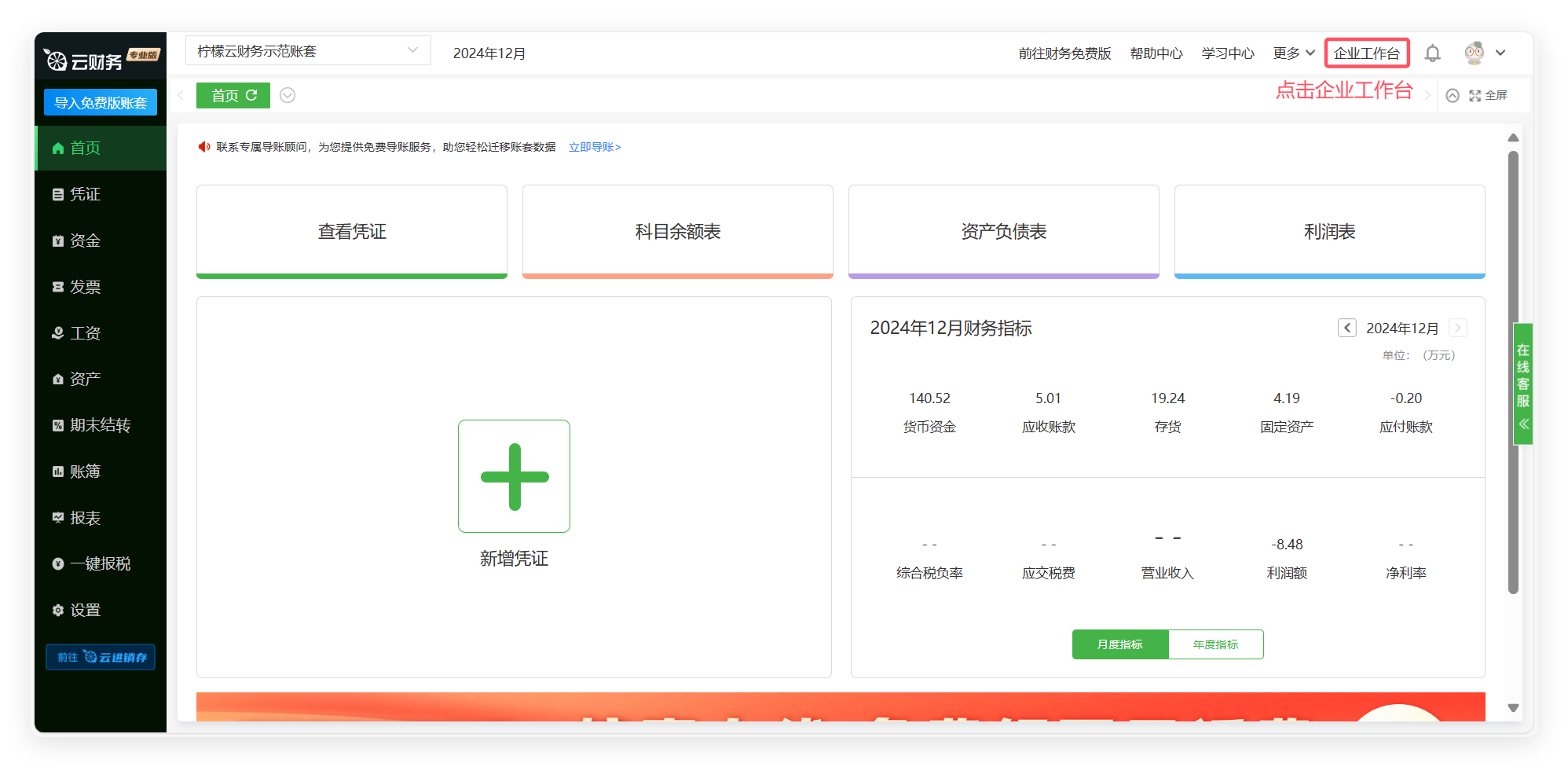Open 一键报税 in the sidebar
1568x767 pixels.
[x=100, y=563]
